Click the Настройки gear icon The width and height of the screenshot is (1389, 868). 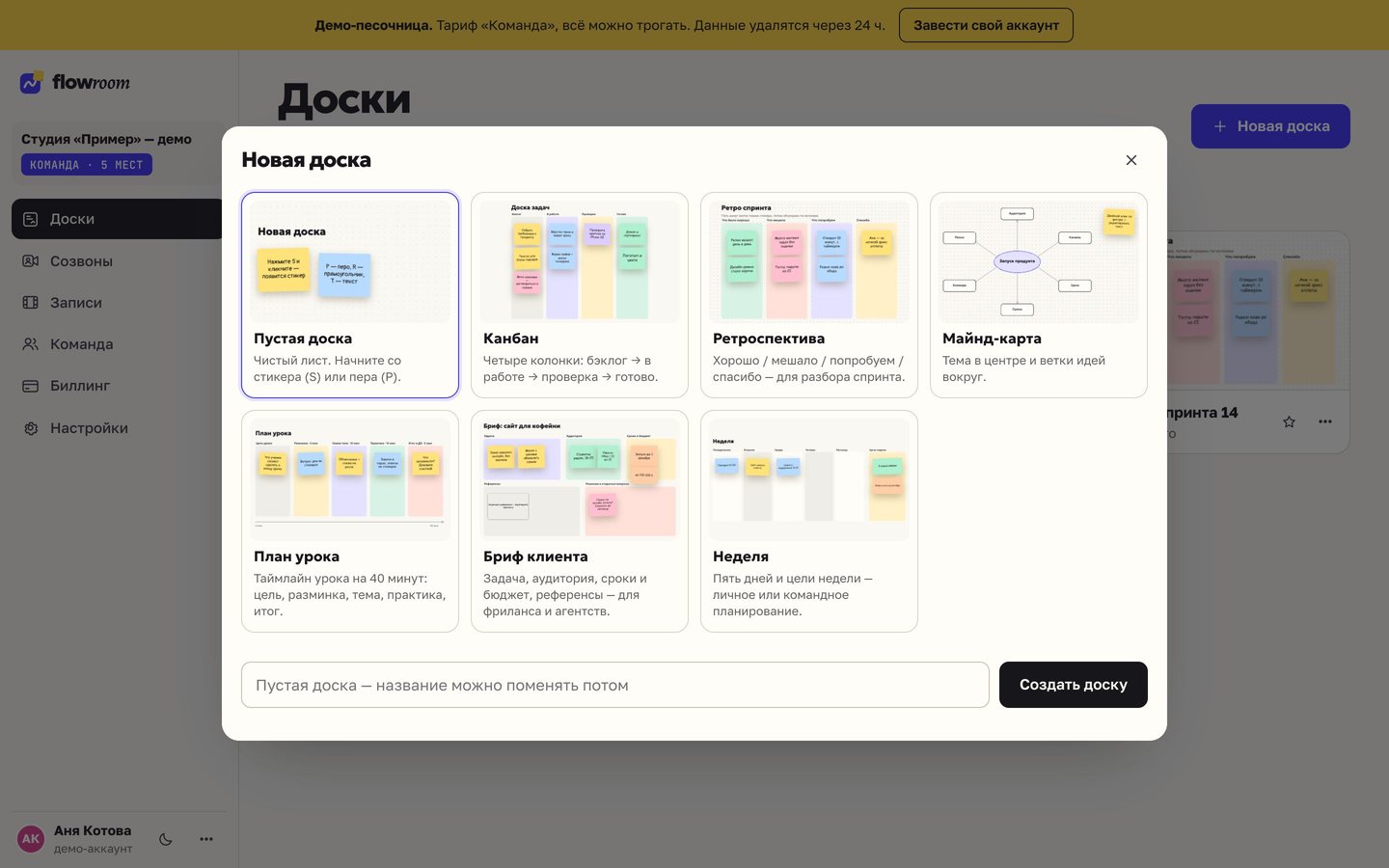[31, 428]
